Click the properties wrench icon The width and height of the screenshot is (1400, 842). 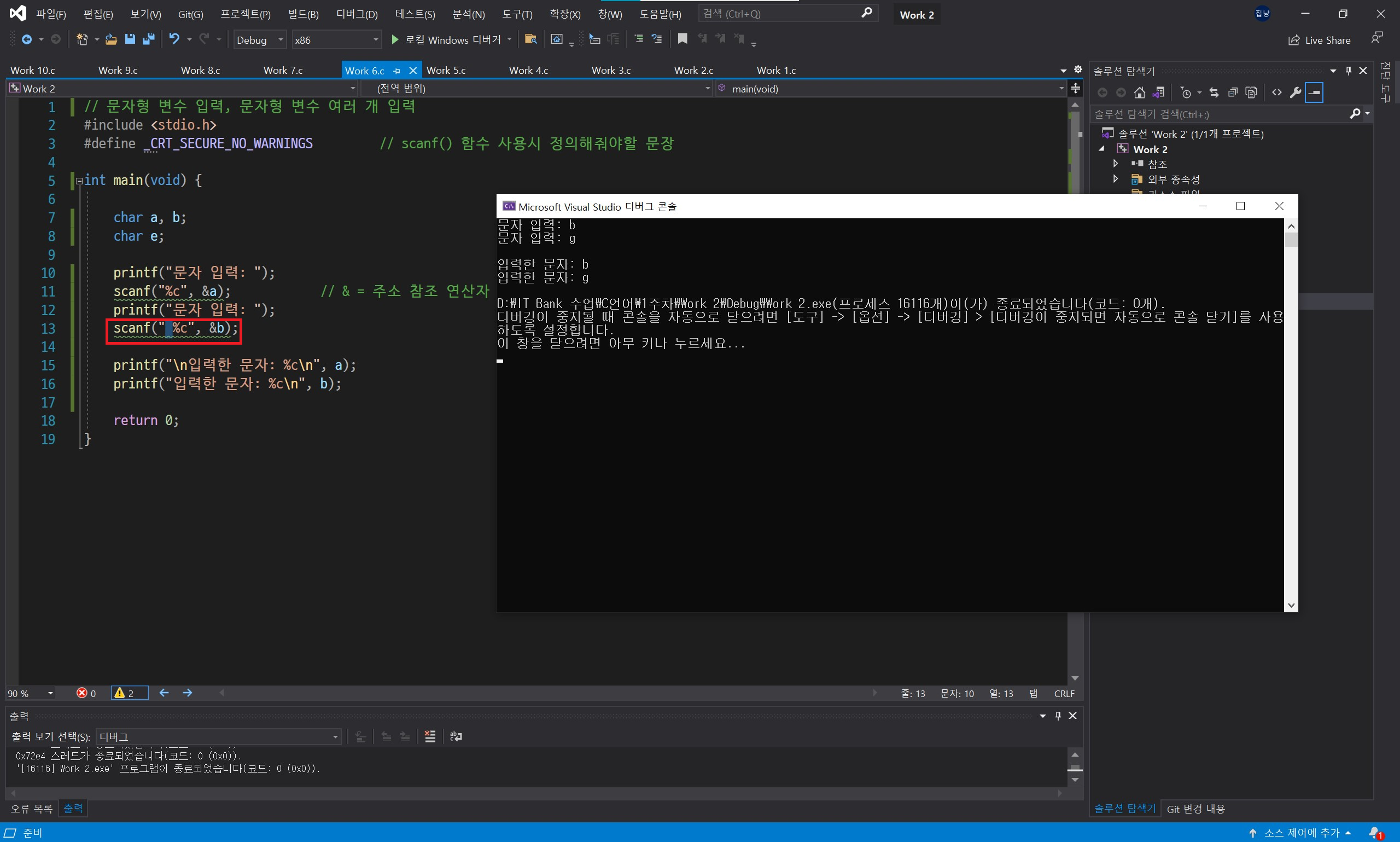pyautogui.click(x=1295, y=92)
